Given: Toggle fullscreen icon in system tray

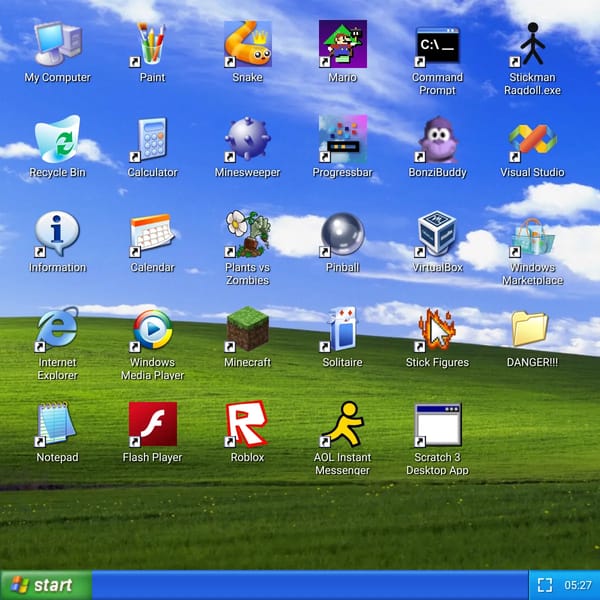Looking at the screenshot, I should coord(545,585).
